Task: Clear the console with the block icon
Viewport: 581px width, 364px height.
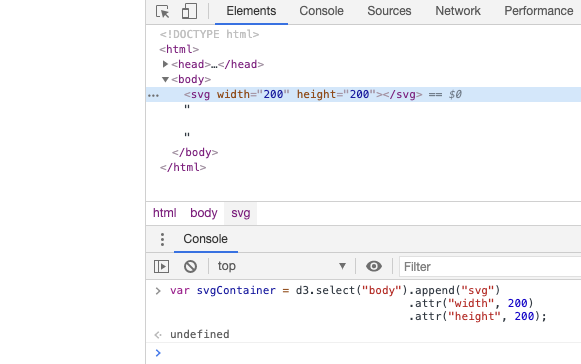Action: (190, 267)
